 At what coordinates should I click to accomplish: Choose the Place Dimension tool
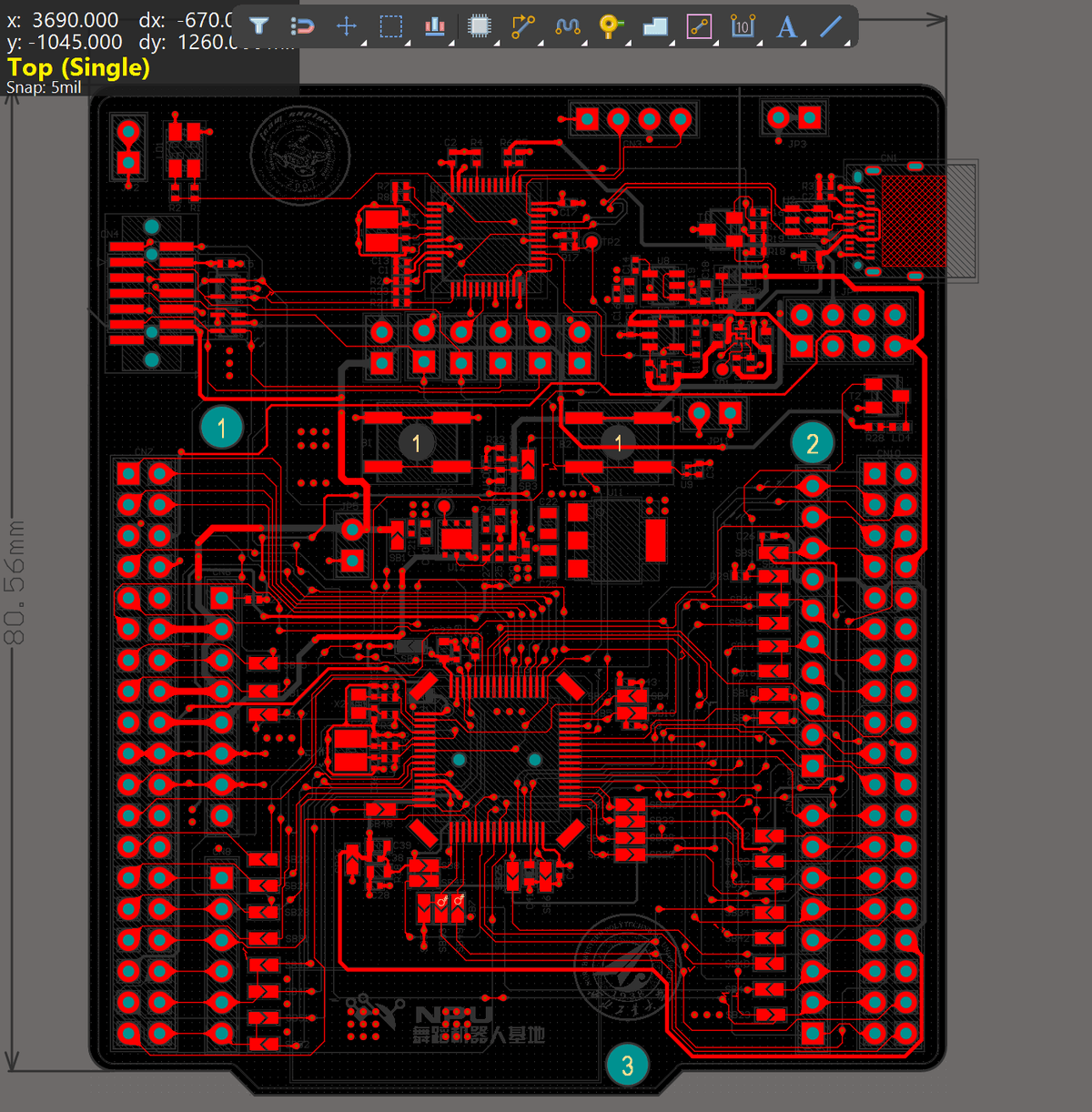coord(743,26)
